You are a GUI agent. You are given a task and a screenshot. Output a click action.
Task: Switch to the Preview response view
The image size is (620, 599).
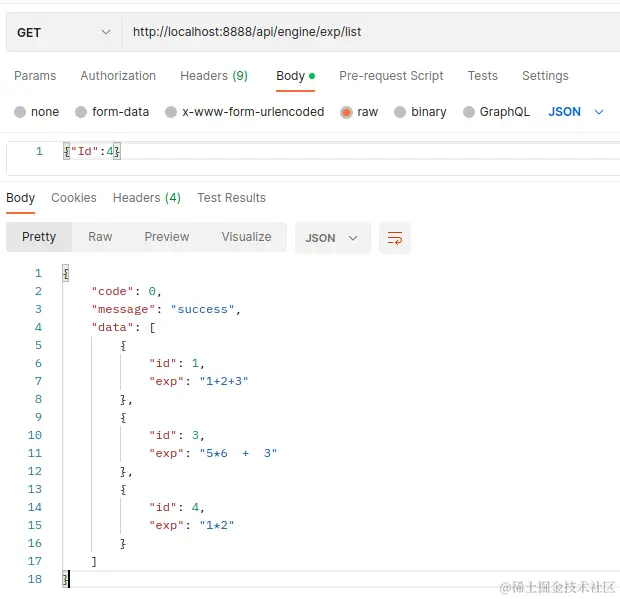tap(167, 237)
